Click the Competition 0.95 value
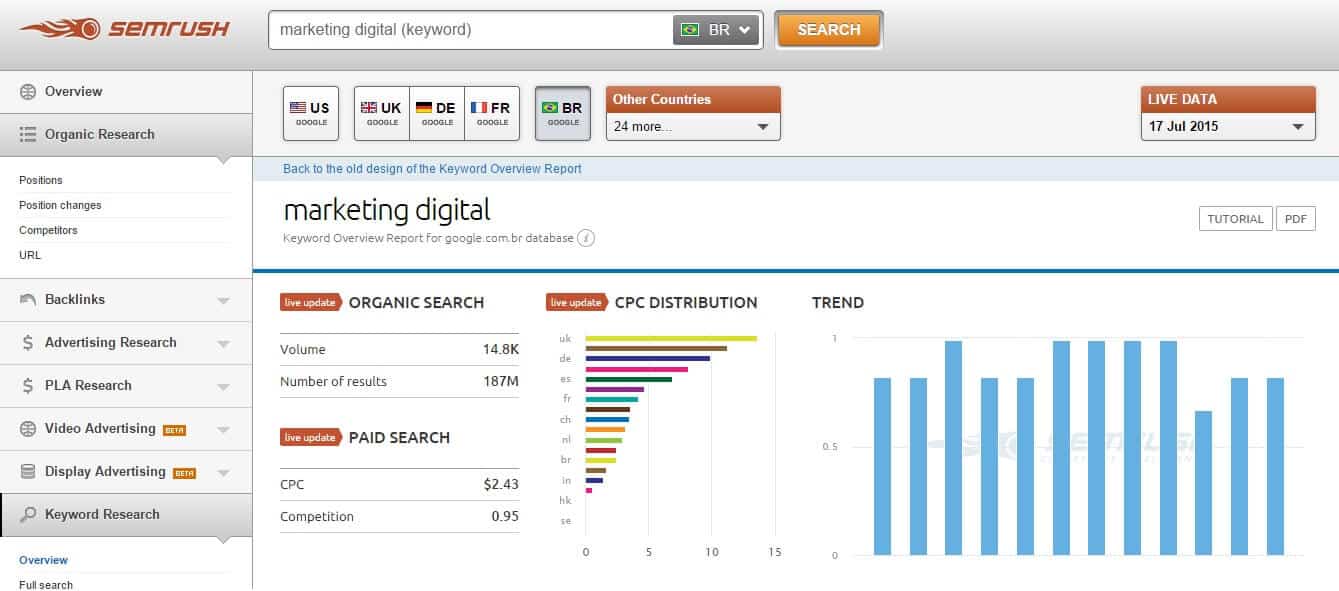The height and width of the screenshot is (591, 1339). [x=505, y=516]
